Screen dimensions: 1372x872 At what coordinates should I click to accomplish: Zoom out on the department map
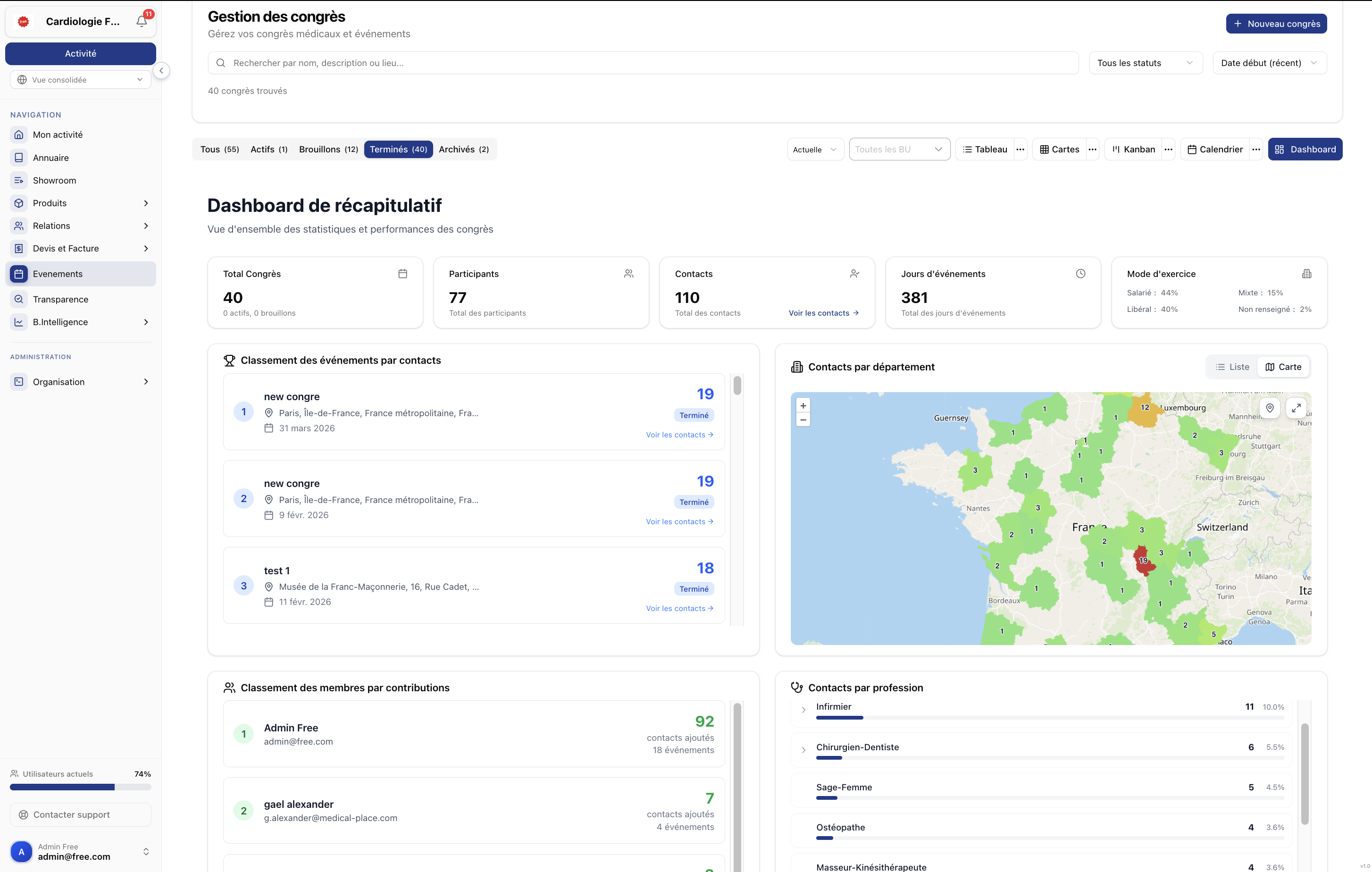tap(803, 420)
